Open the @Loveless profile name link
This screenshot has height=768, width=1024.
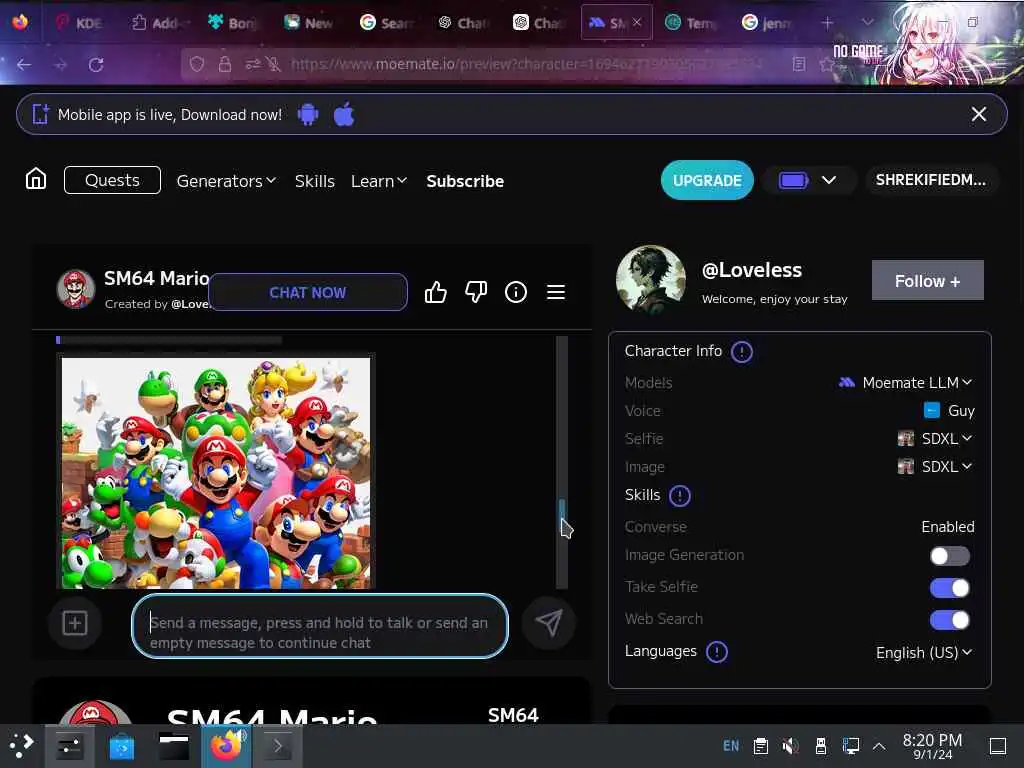pos(752,270)
